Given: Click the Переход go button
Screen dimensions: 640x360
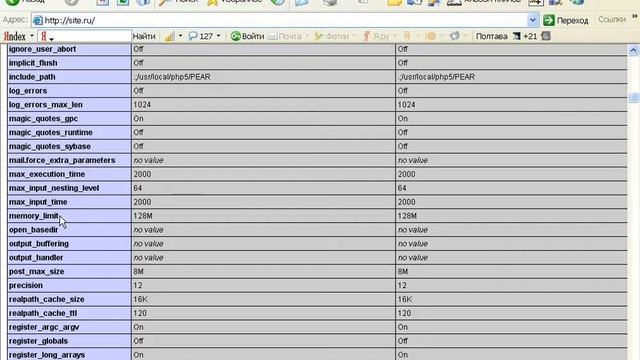Looking at the screenshot, I should (566, 20).
